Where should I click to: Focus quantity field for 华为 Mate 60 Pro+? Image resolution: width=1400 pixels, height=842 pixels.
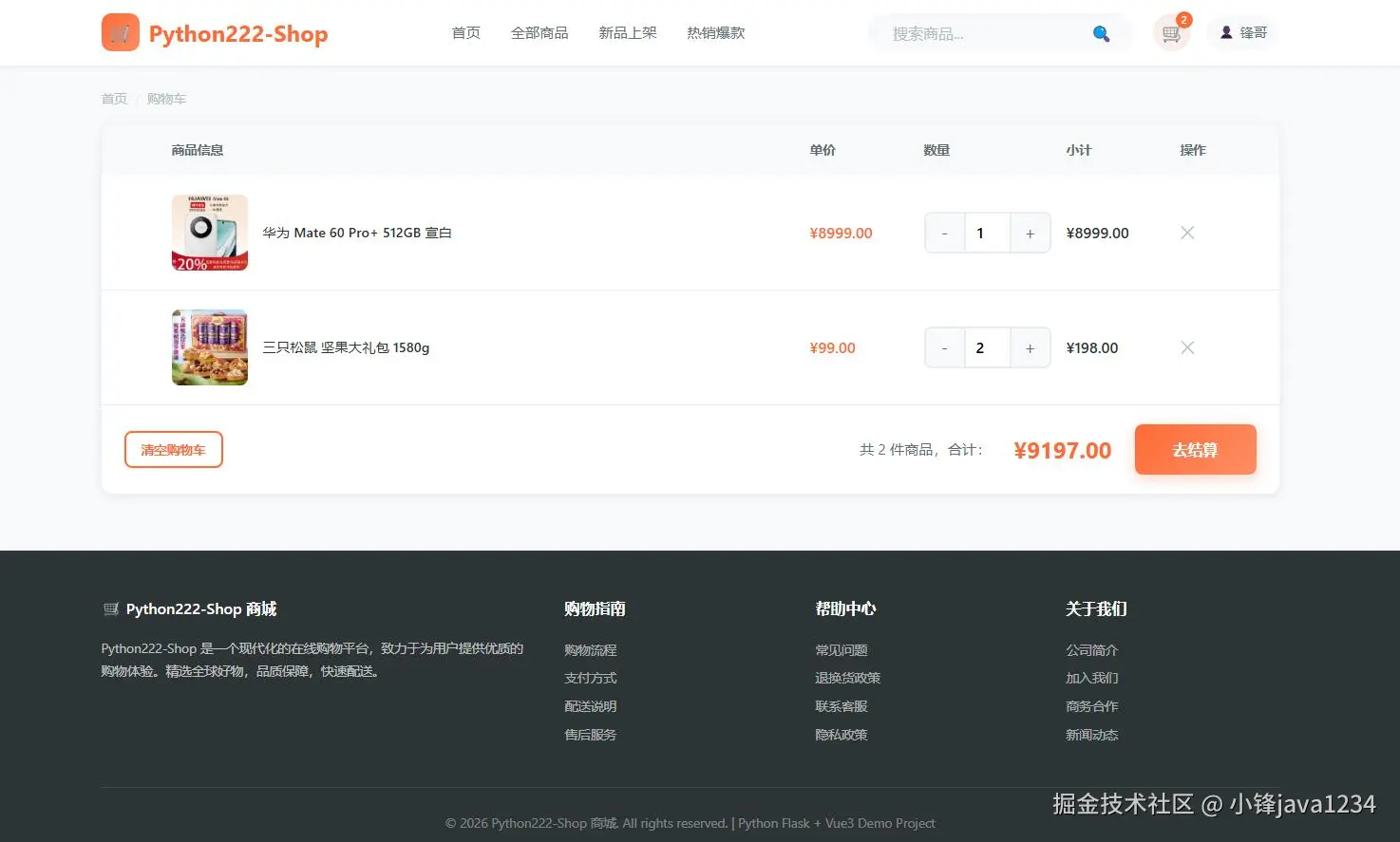(988, 234)
